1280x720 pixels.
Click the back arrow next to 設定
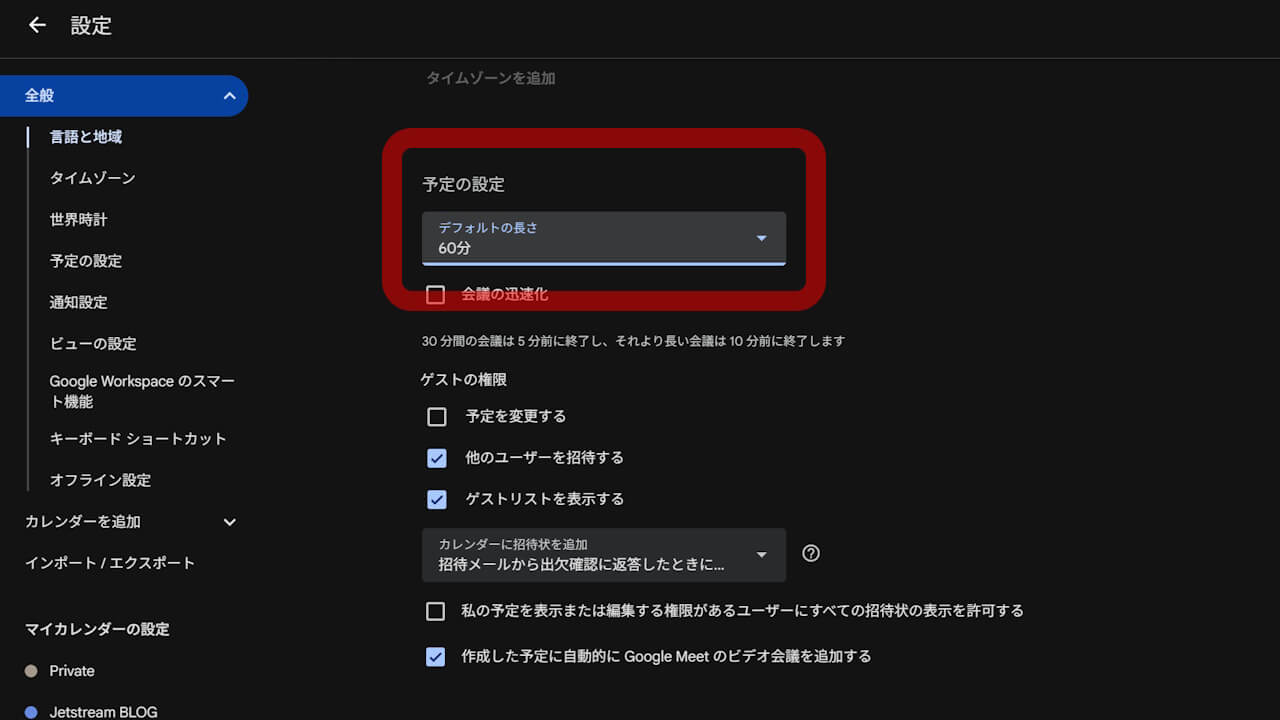pyautogui.click(x=37, y=26)
